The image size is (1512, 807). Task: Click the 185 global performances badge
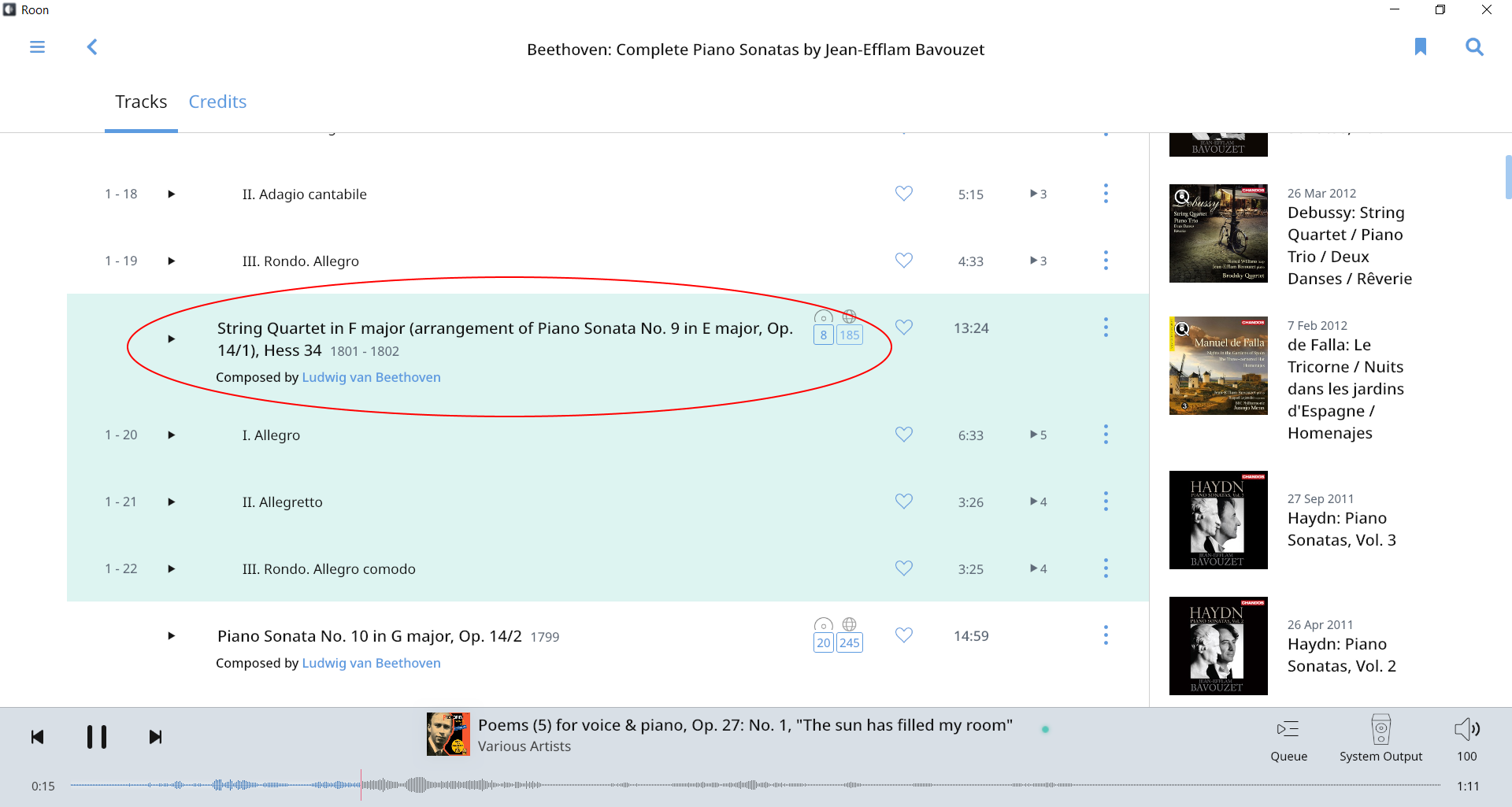click(x=849, y=335)
